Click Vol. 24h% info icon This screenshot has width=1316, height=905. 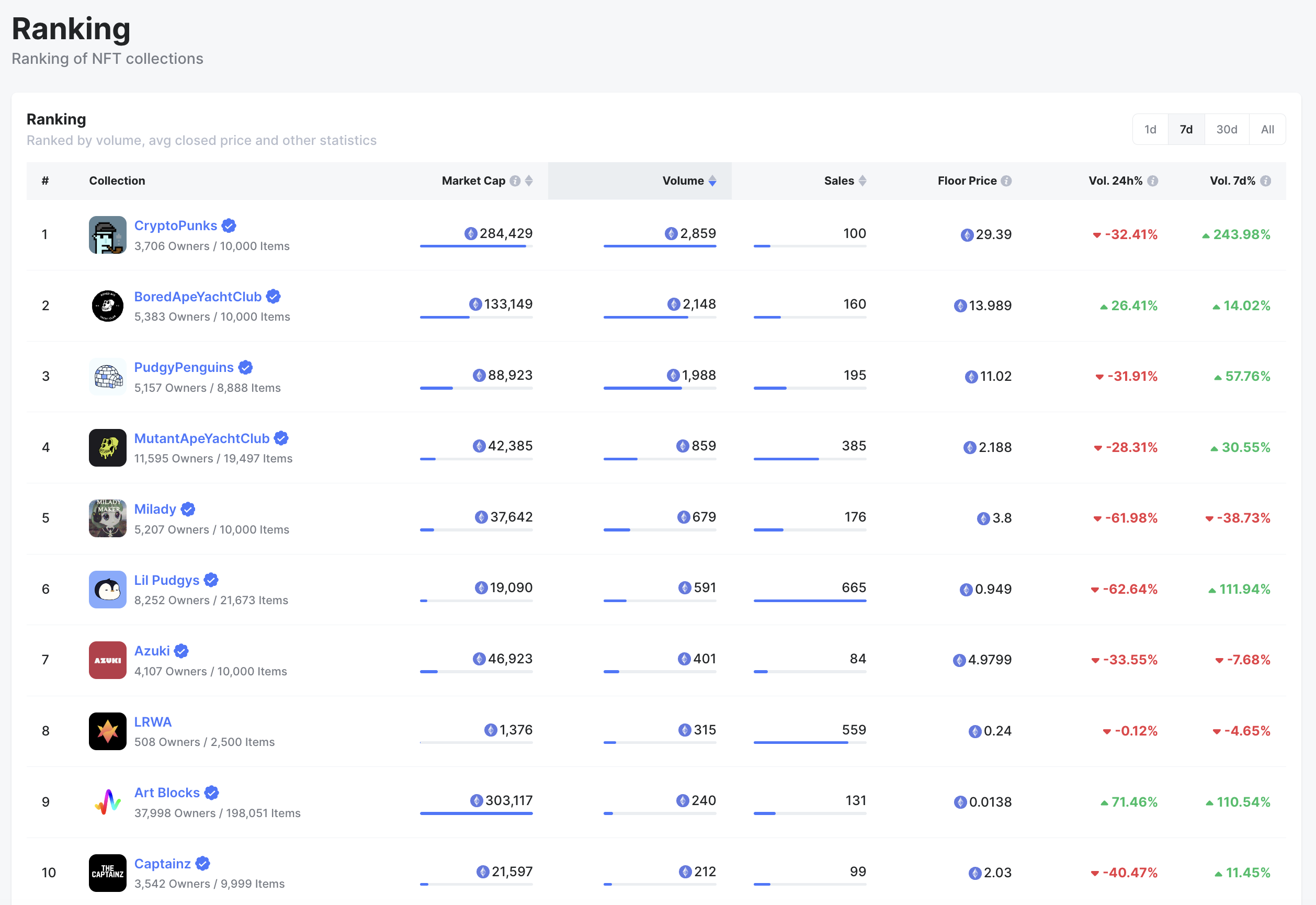1152,181
